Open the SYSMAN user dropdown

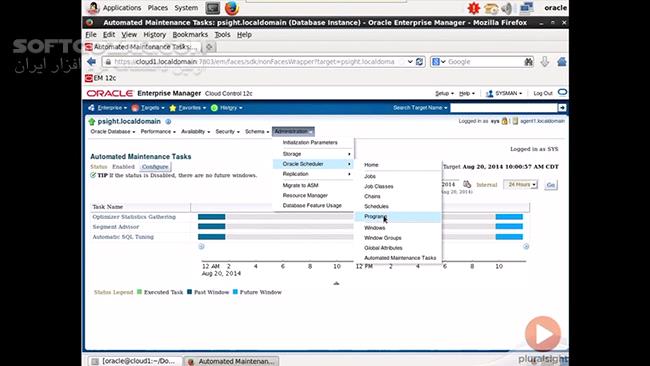pyautogui.click(x=504, y=93)
